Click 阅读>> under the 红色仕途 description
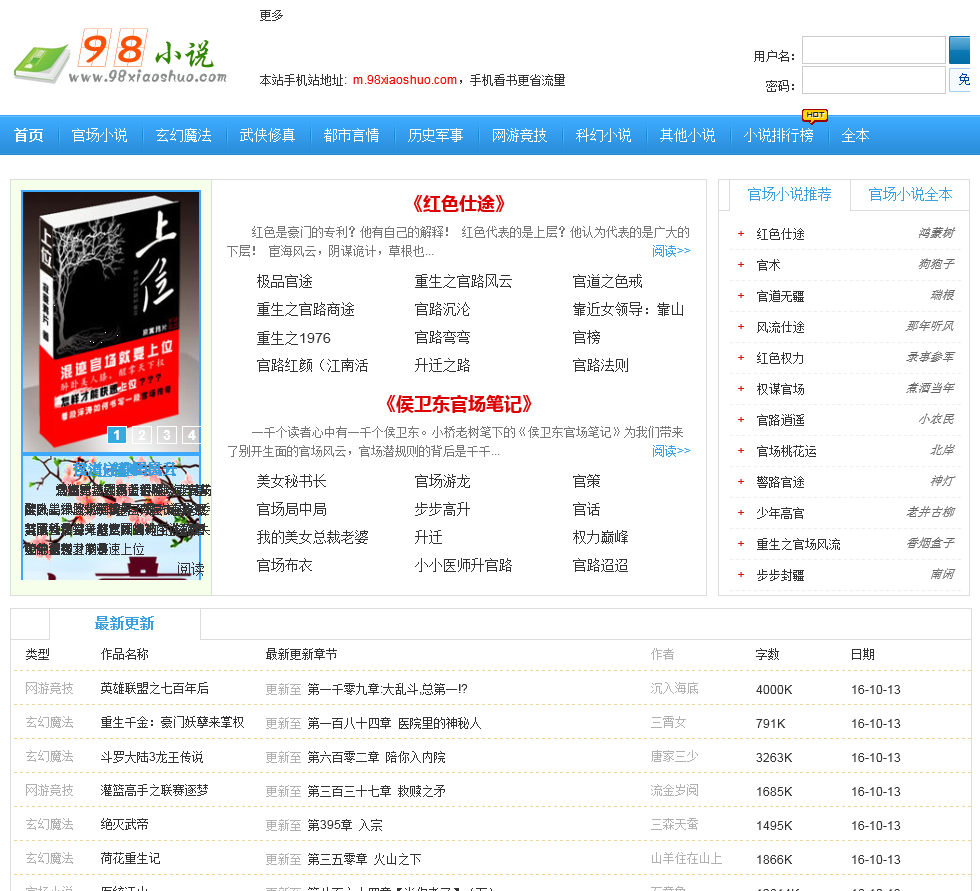This screenshot has height=891, width=980. (671, 251)
